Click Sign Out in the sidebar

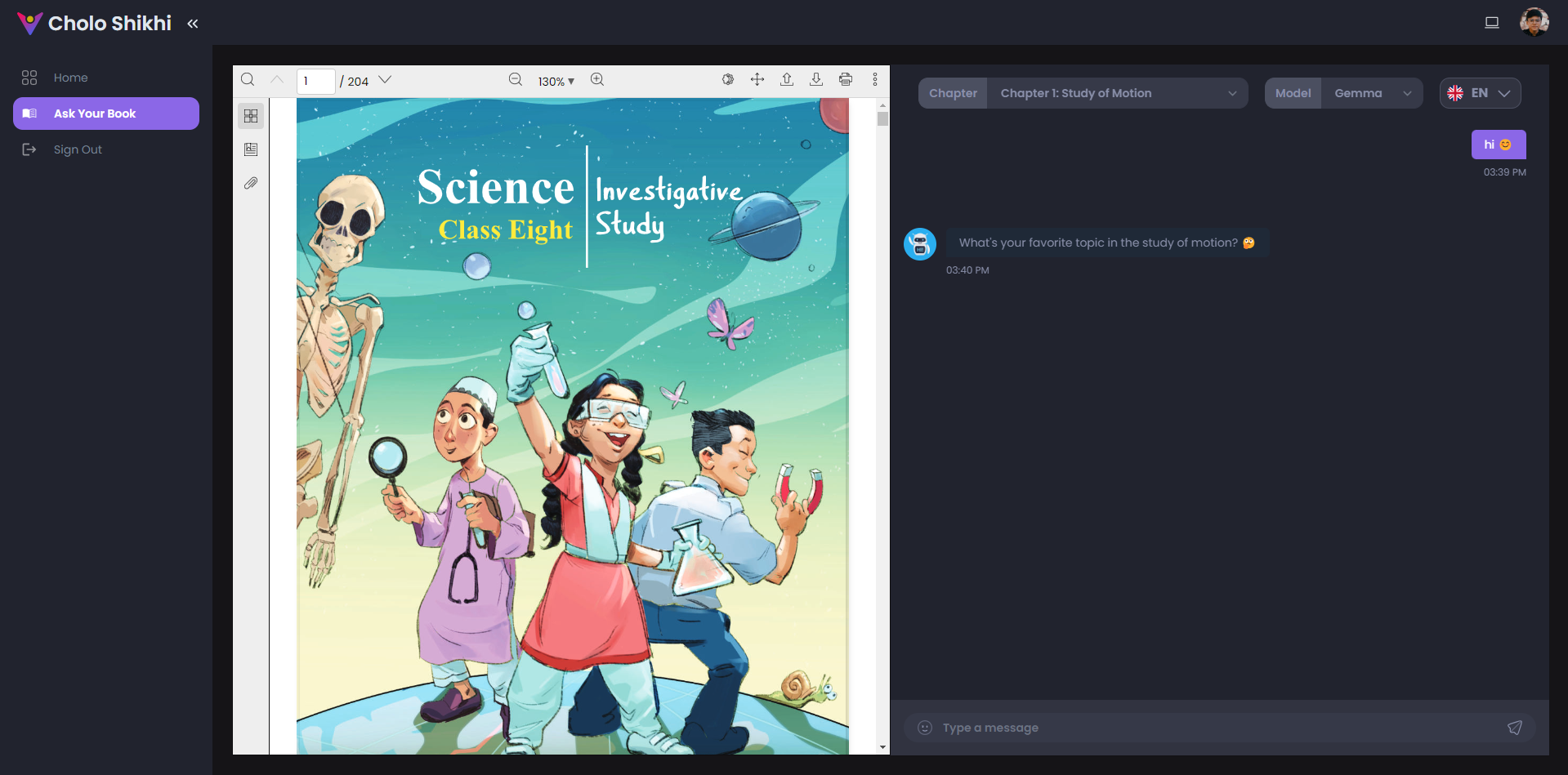pos(106,149)
